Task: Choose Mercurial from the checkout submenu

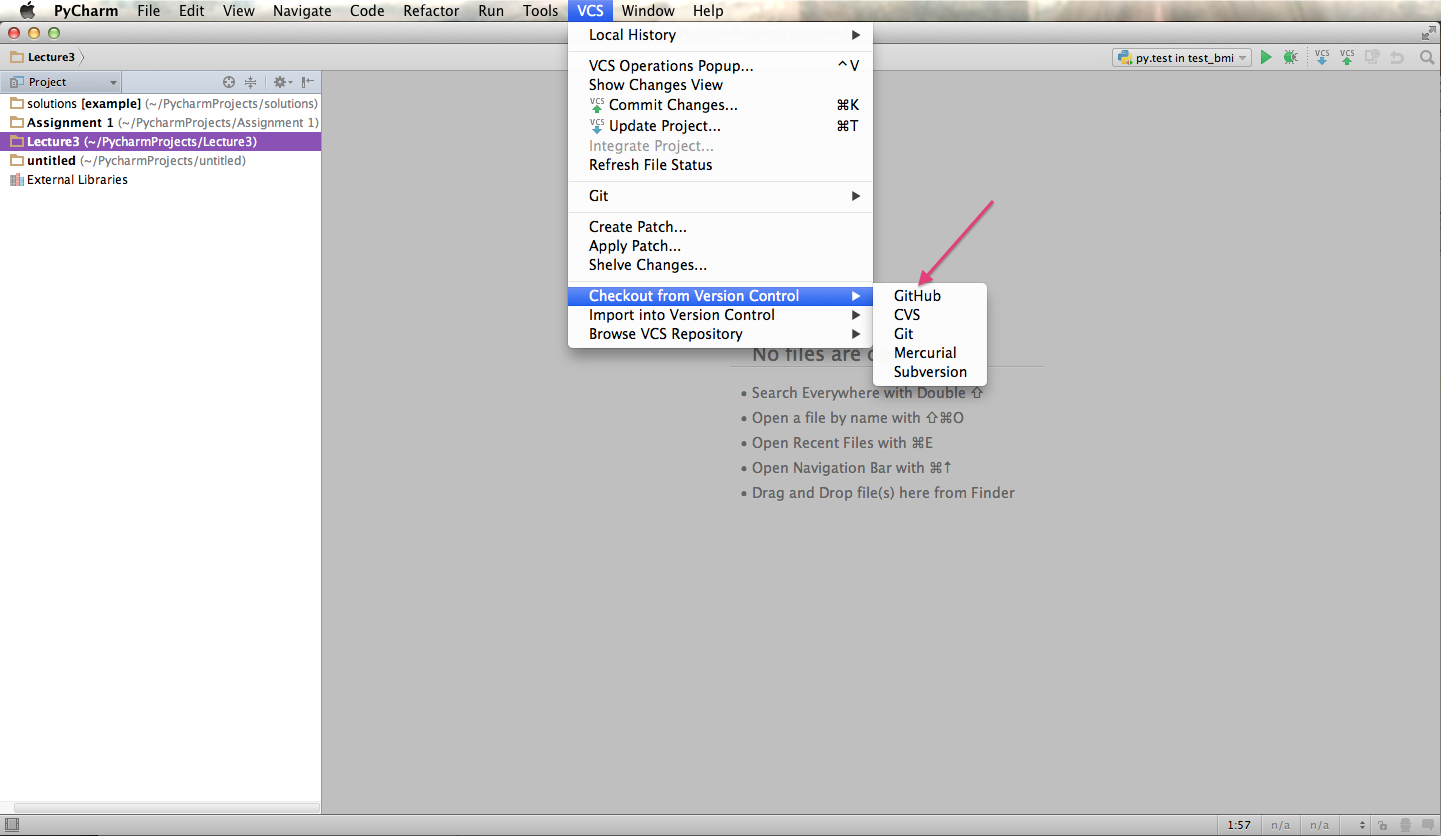Action: tap(930, 353)
